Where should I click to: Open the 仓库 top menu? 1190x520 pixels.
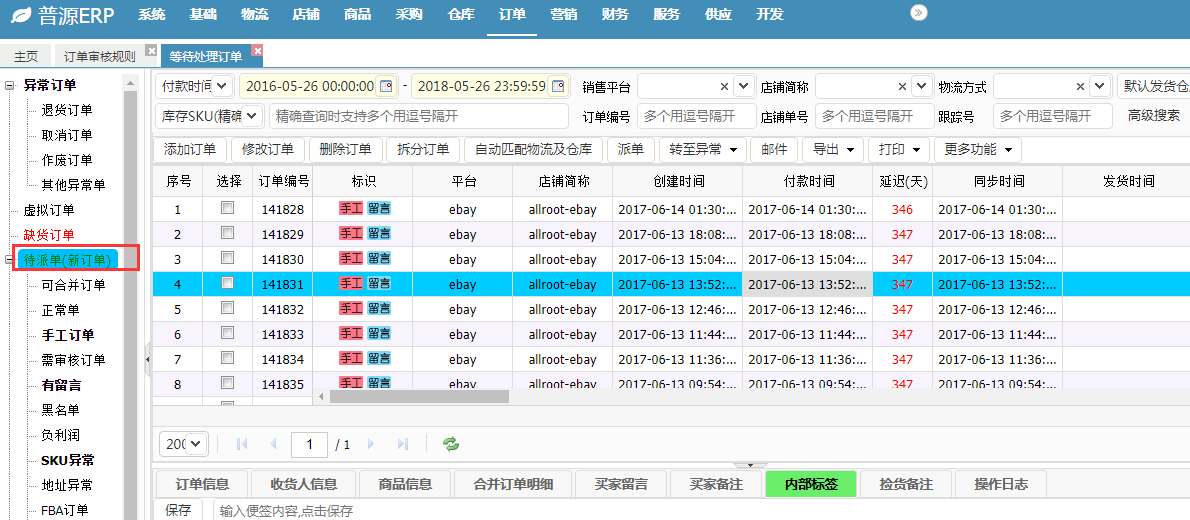coord(461,14)
